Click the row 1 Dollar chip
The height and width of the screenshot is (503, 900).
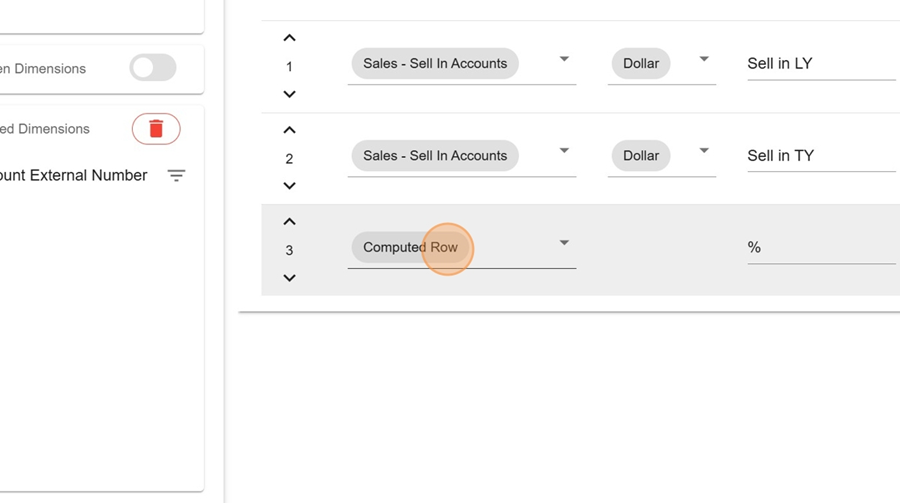tap(641, 63)
